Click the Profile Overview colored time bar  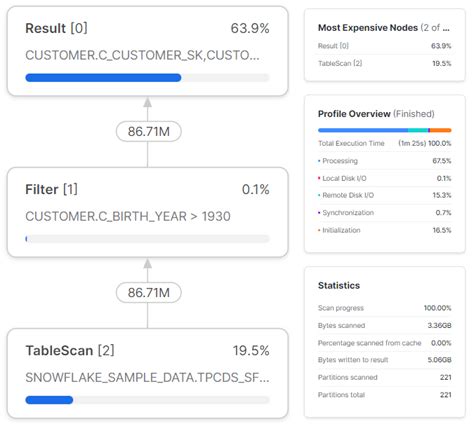(x=384, y=130)
